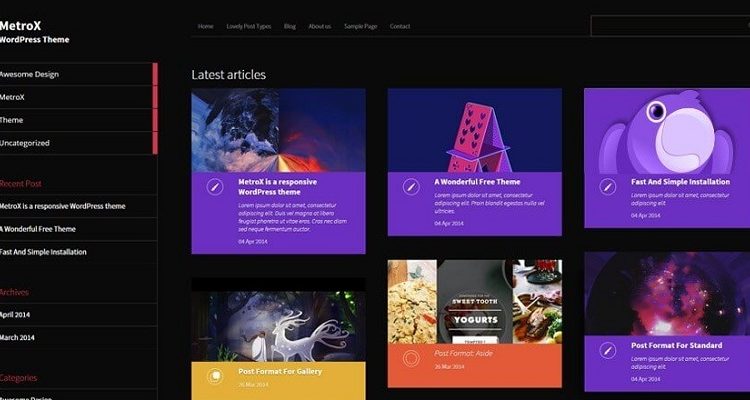
Task: Click pencil icon on Post Format For Standard
Action: [607, 350]
